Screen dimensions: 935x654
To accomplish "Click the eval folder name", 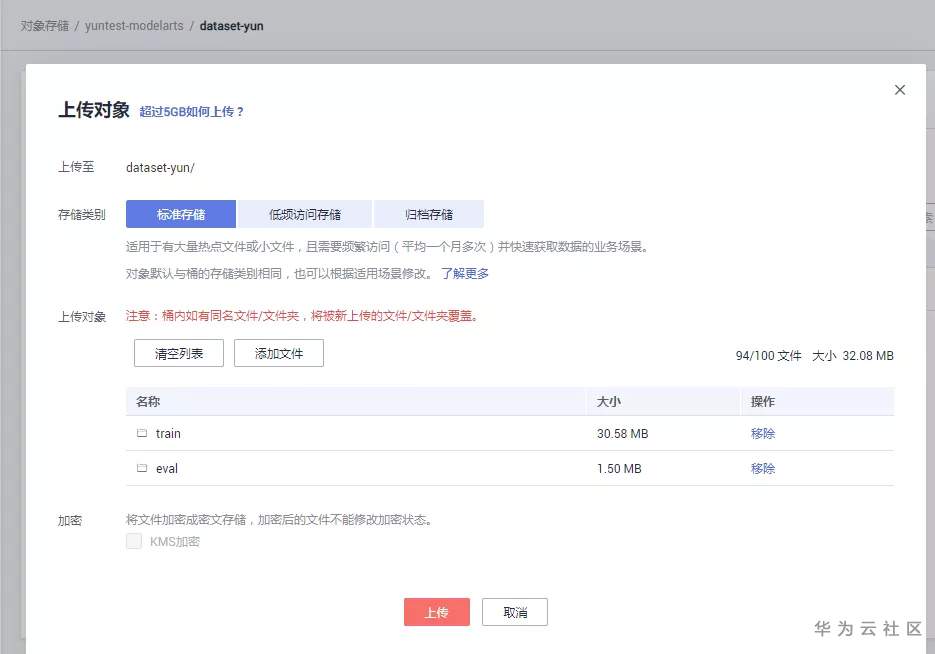I will pyautogui.click(x=167, y=469).
